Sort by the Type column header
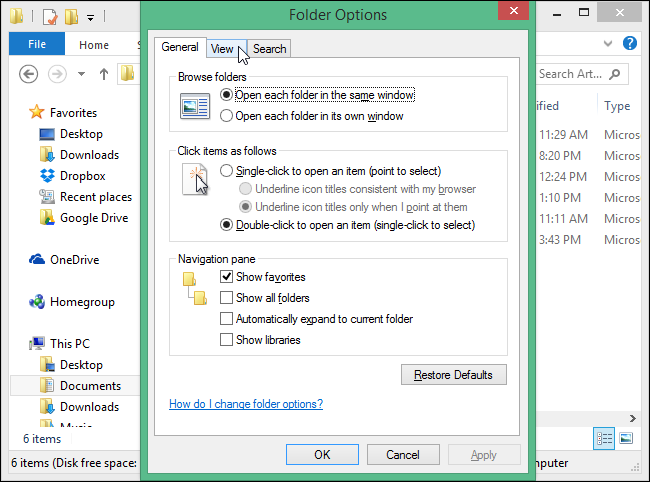This screenshot has width=650, height=482. [617, 106]
